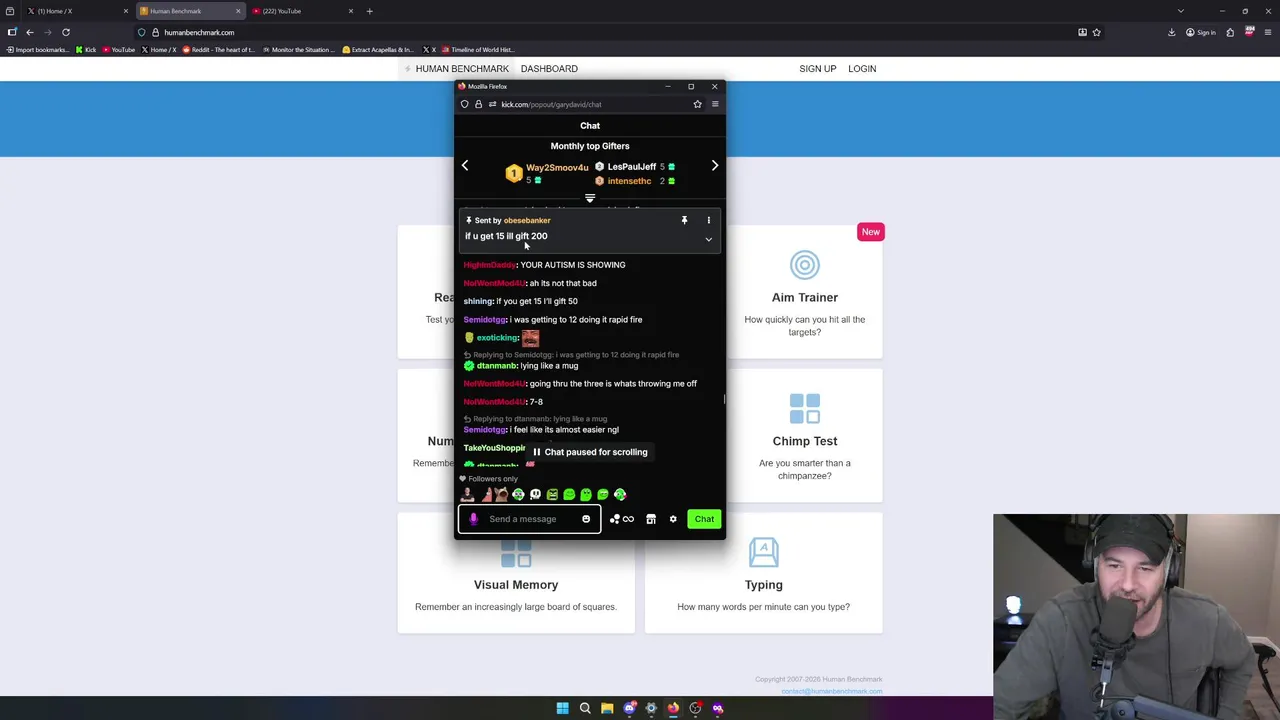Open the DASHBOARD link on Human Benchmark
The height and width of the screenshot is (720, 1280).
549,69
